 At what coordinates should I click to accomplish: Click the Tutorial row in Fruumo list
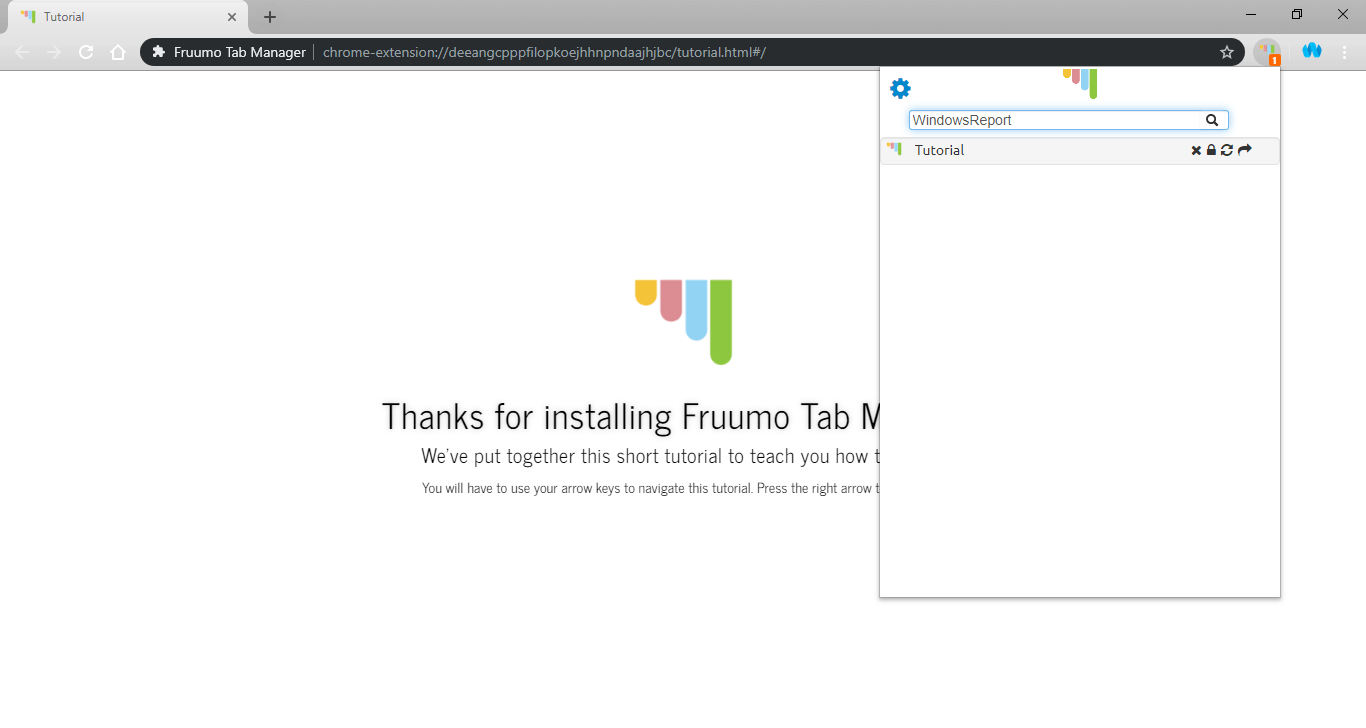click(1080, 150)
